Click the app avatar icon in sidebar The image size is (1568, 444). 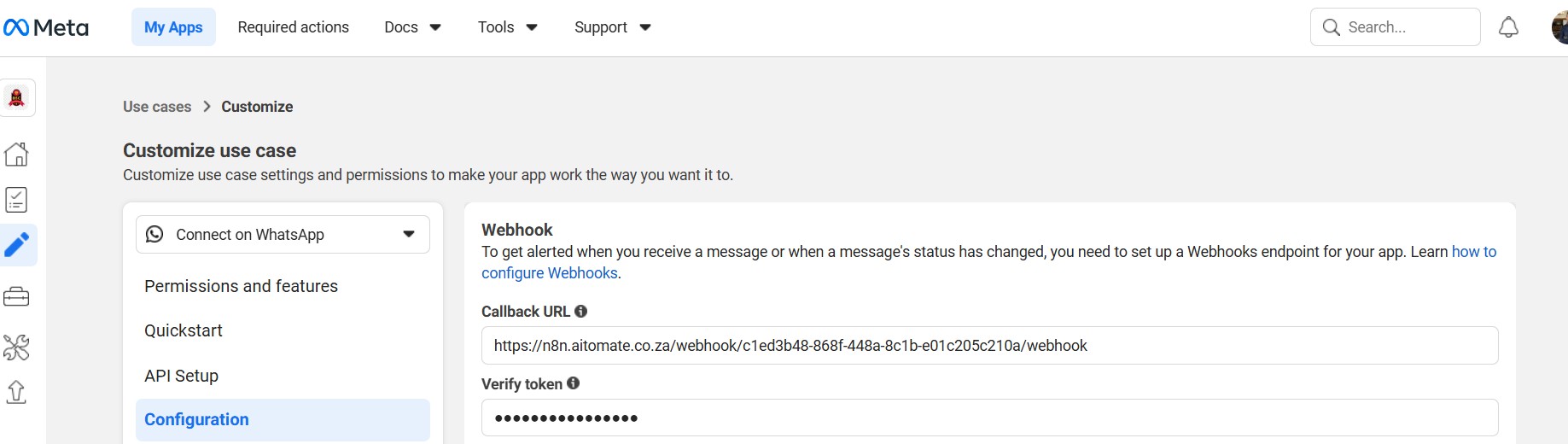point(17,98)
